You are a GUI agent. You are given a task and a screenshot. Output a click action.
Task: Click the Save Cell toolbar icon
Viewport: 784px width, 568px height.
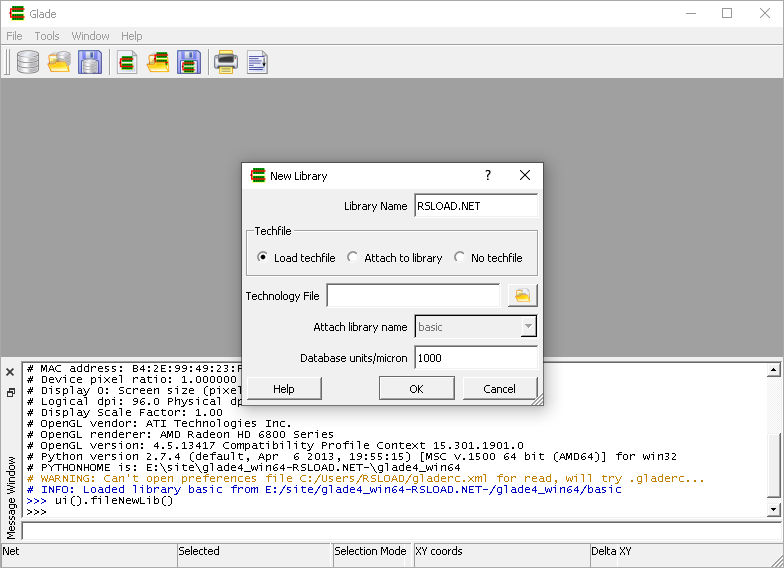(x=189, y=62)
